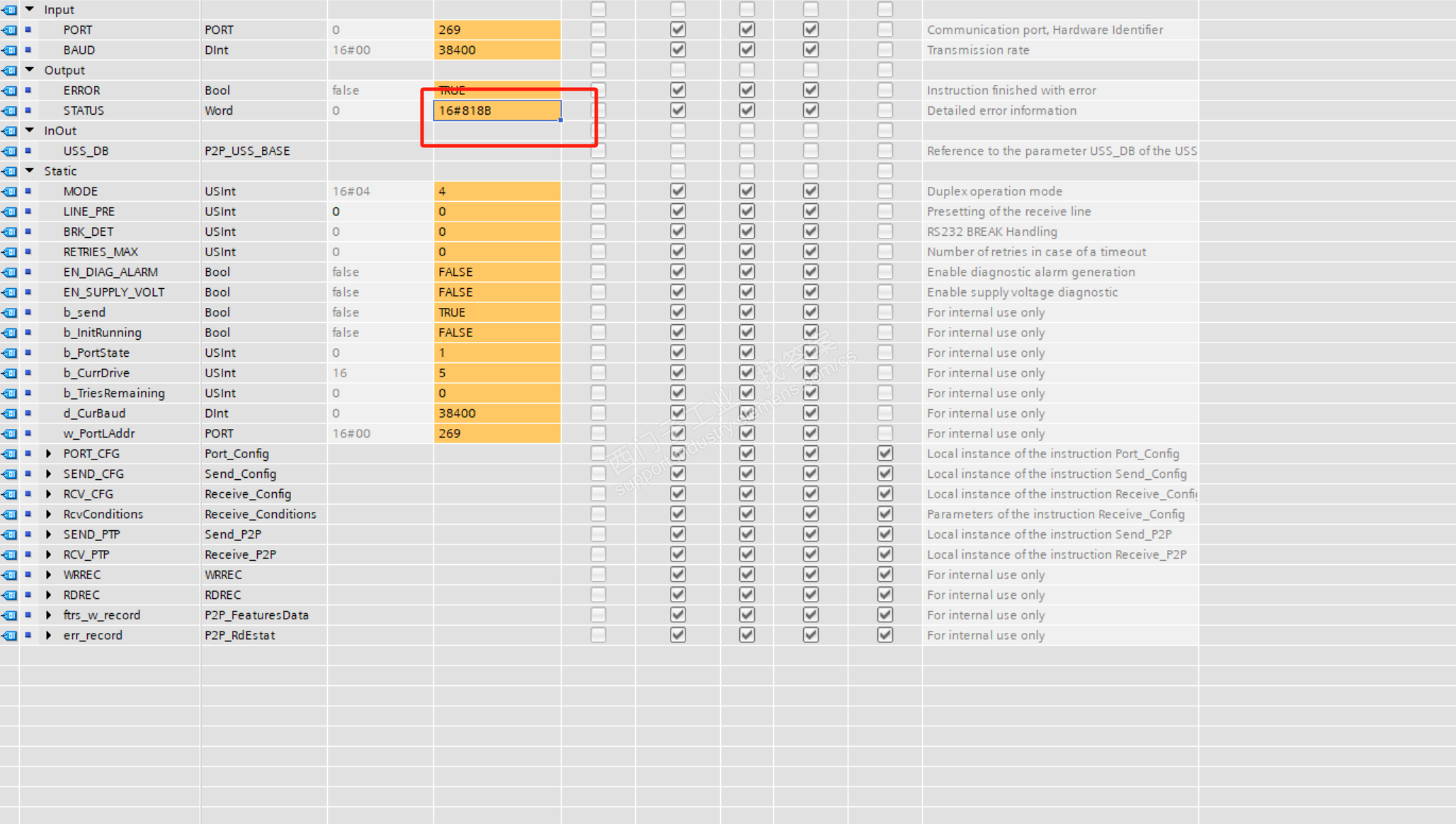Toggle the rightmost checkbox in BAUD row
This screenshot has width=1456, height=824.
[885, 50]
